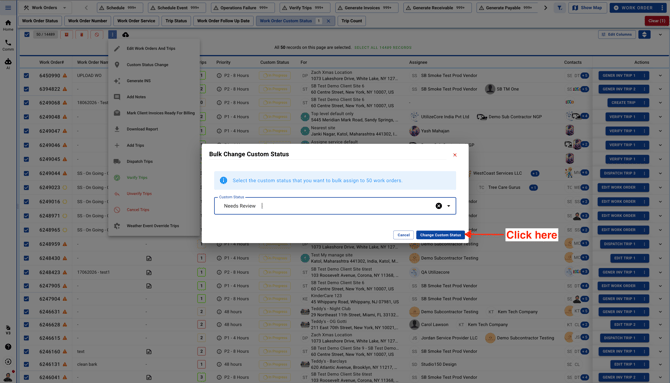
Task: Choose Weather Event Override Trips
Action: [x=154, y=226]
